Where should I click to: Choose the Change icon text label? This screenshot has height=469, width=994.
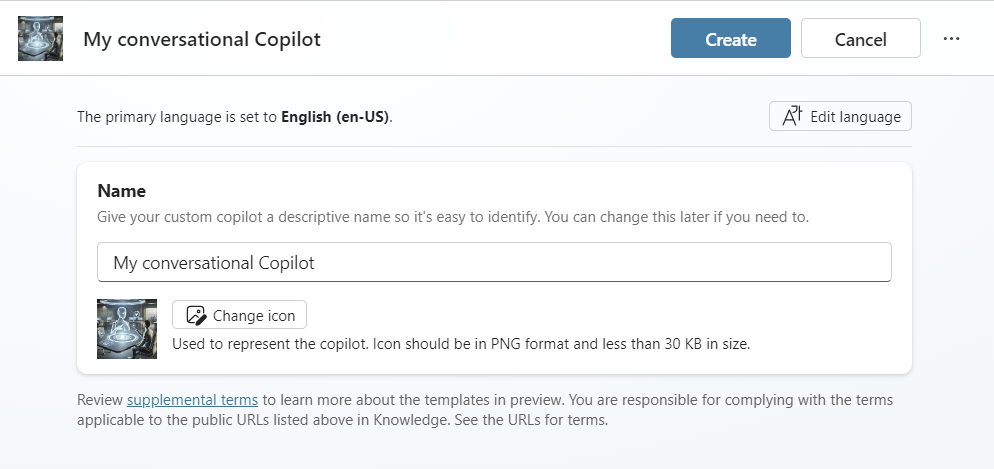pos(254,315)
